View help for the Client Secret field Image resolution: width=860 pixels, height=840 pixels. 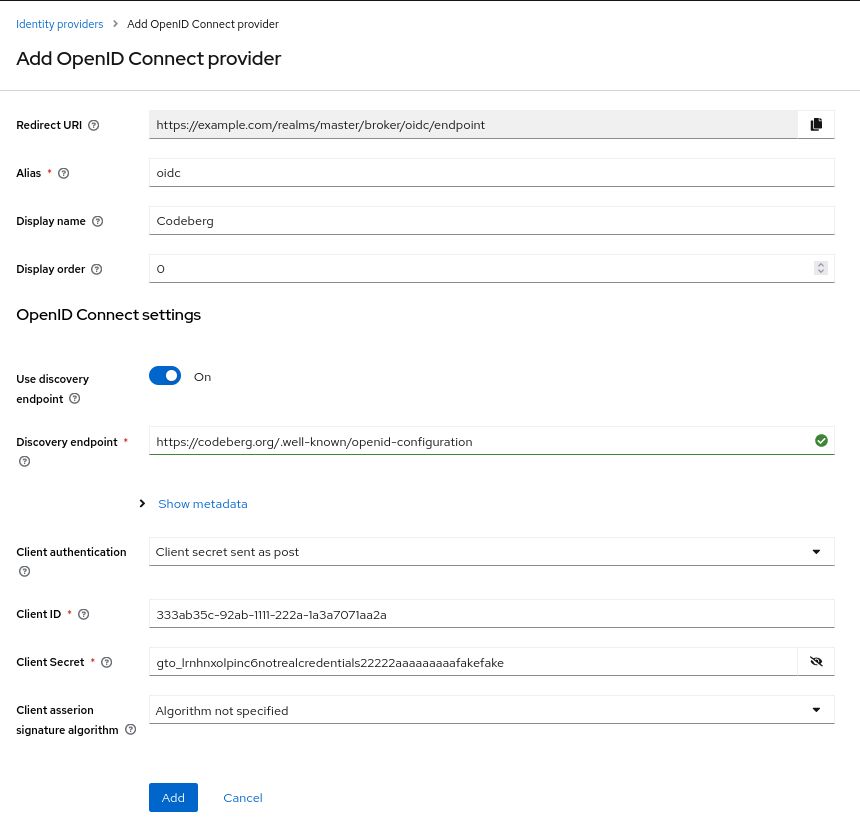tap(106, 662)
